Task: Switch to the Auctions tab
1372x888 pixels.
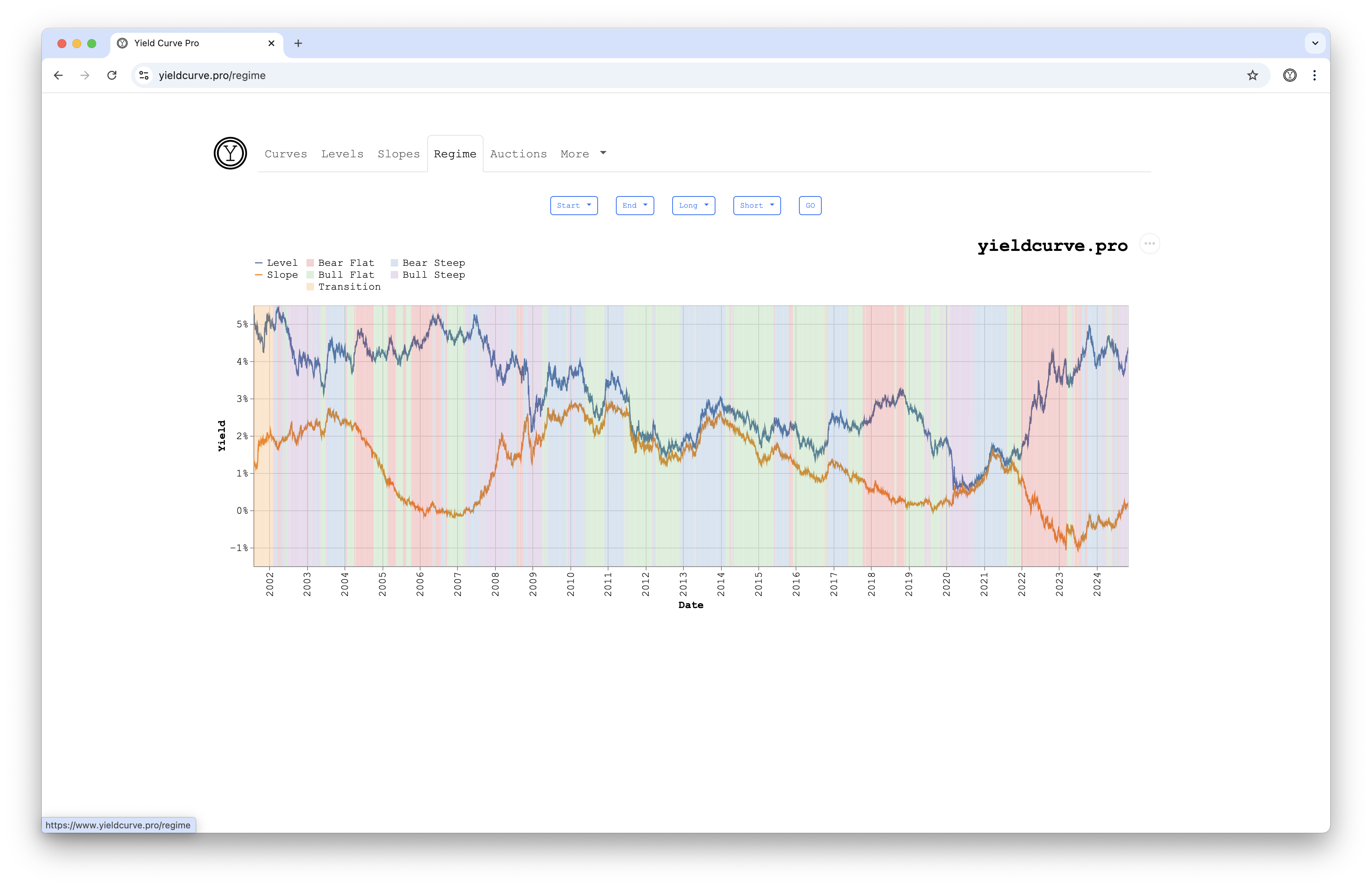Action: tap(518, 154)
